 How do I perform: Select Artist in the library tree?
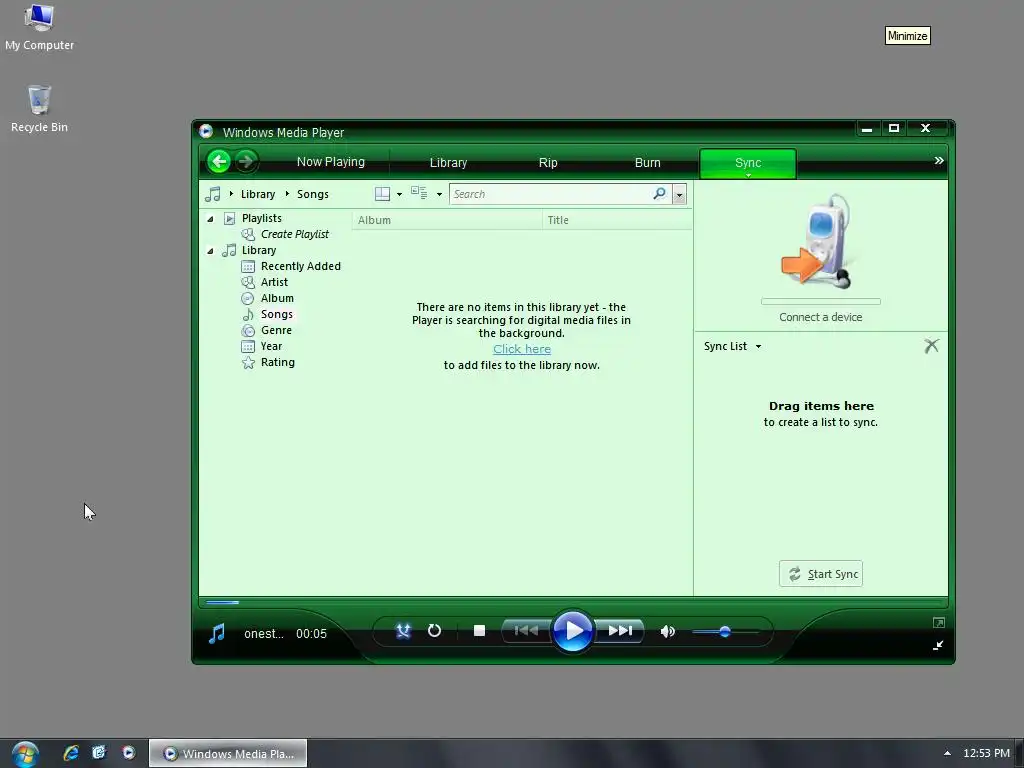point(274,282)
